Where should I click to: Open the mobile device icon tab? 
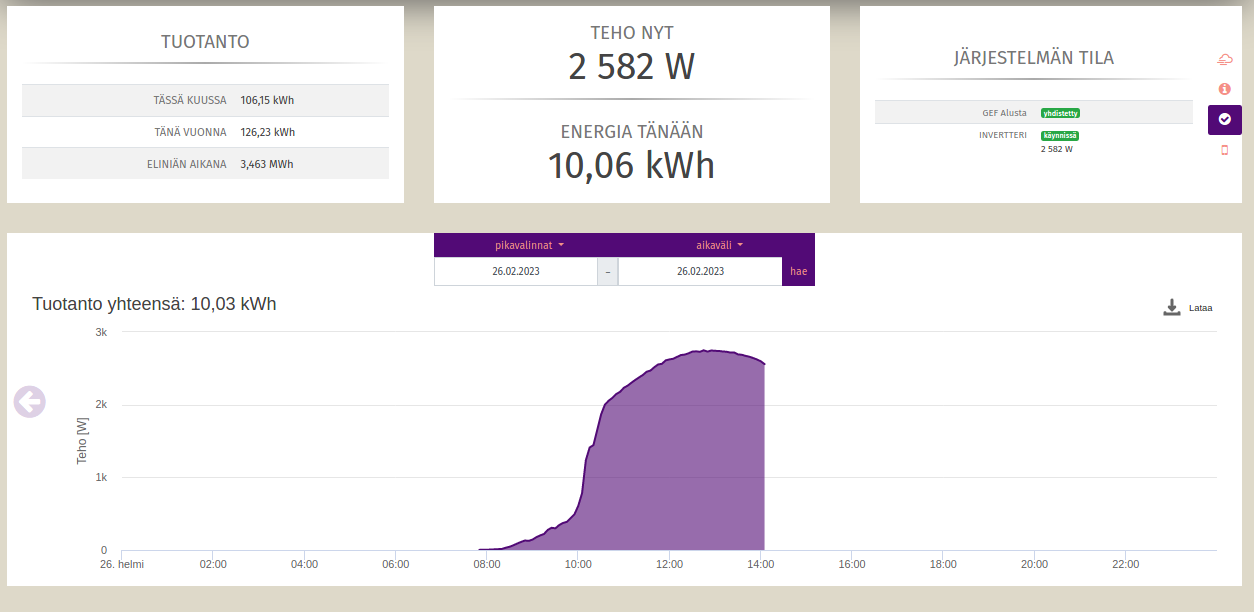point(1224,150)
